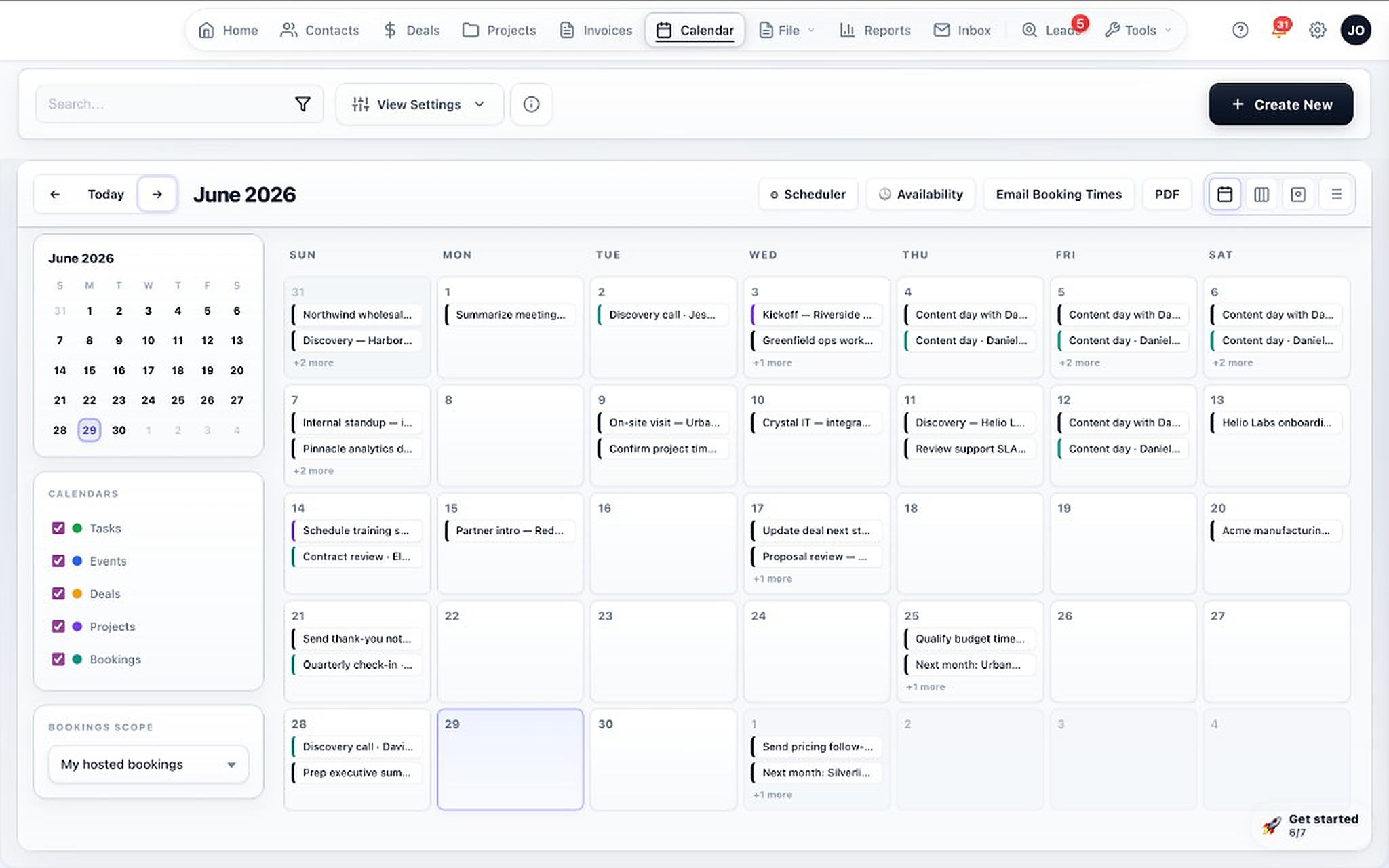Image resolution: width=1389 pixels, height=868 pixels.
Task: Jump to Today
Action: [106, 195]
